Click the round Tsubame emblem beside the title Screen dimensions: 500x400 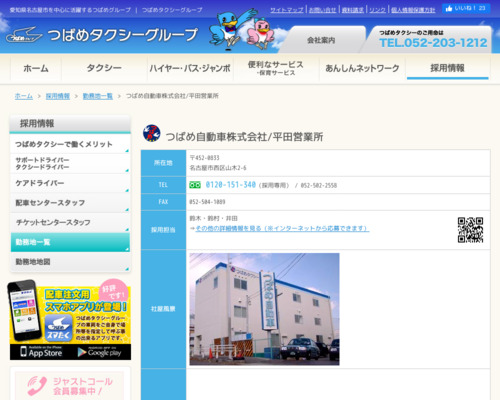click(x=151, y=133)
